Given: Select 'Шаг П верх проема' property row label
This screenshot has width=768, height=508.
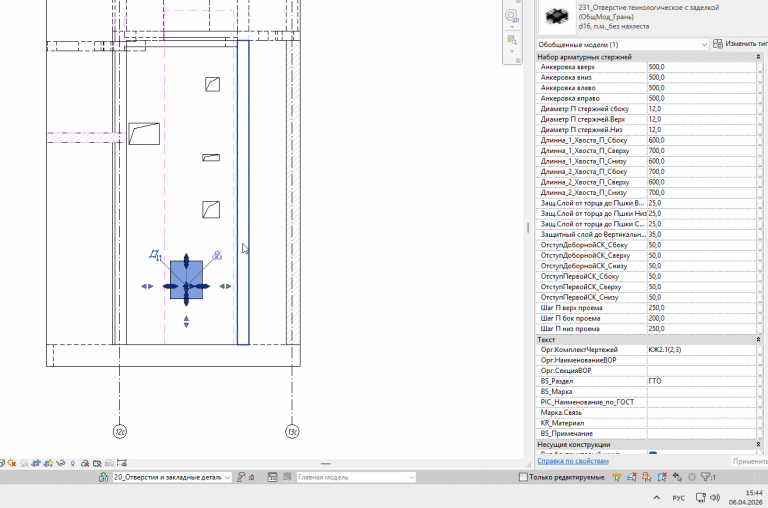Looking at the screenshot, I should 571,308.
